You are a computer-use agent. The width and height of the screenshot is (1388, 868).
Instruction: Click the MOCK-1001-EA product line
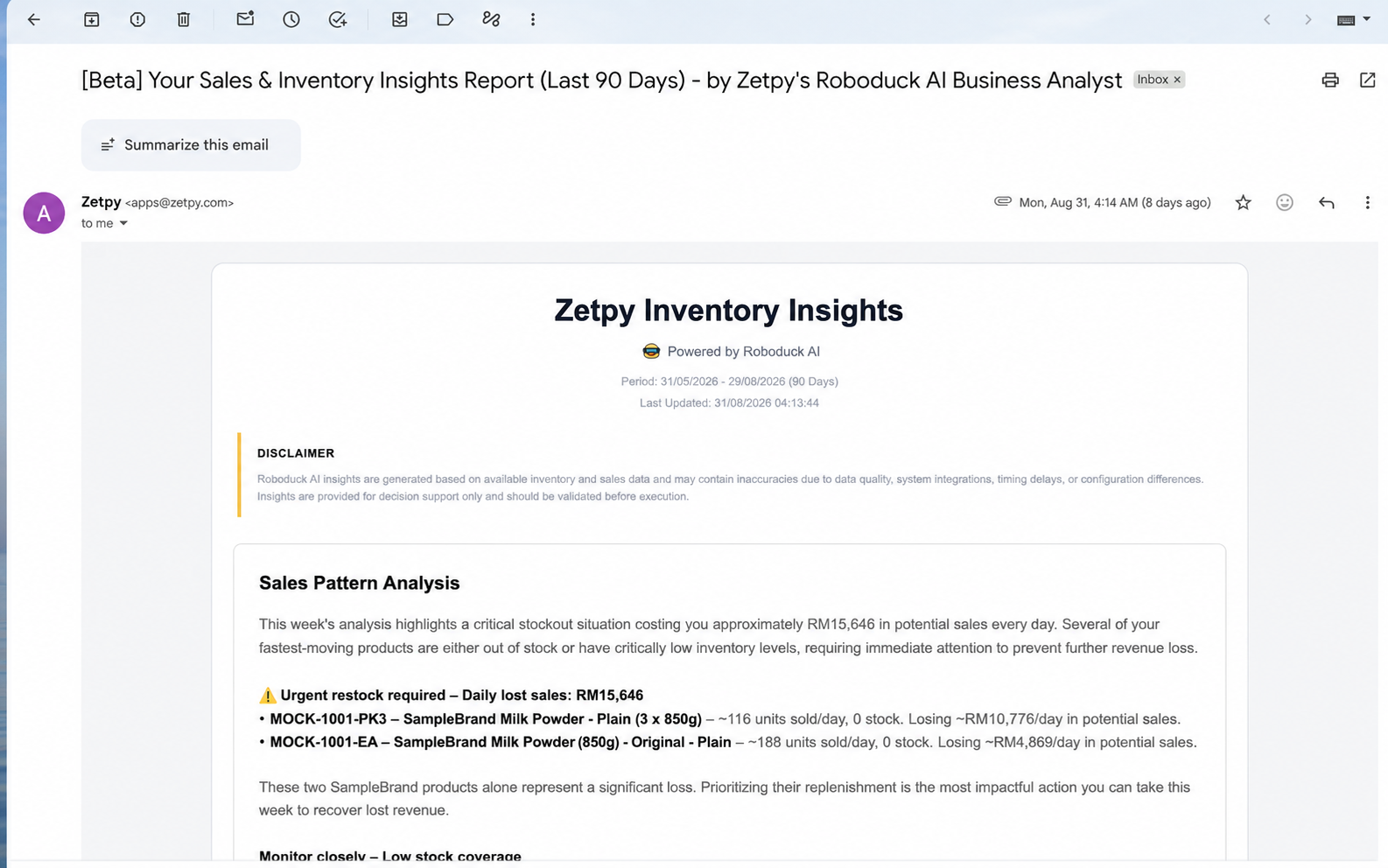728,742
